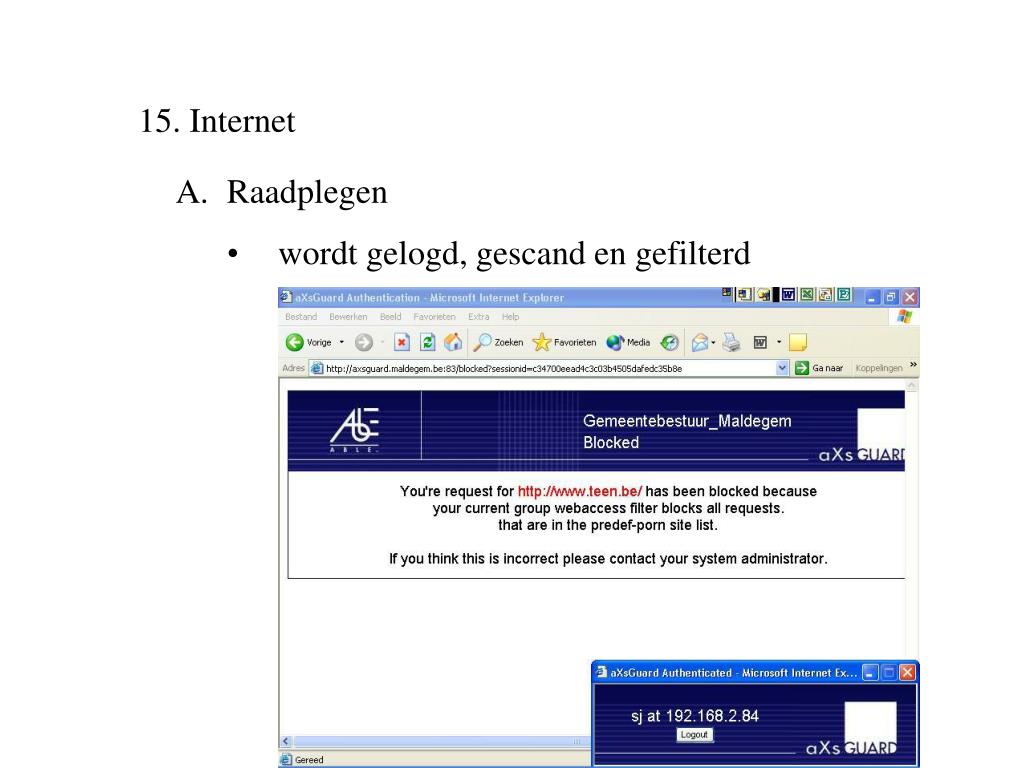Minimize the aXsGuard Authenticated popup window

pyautogui.click(x=870, y=673)
